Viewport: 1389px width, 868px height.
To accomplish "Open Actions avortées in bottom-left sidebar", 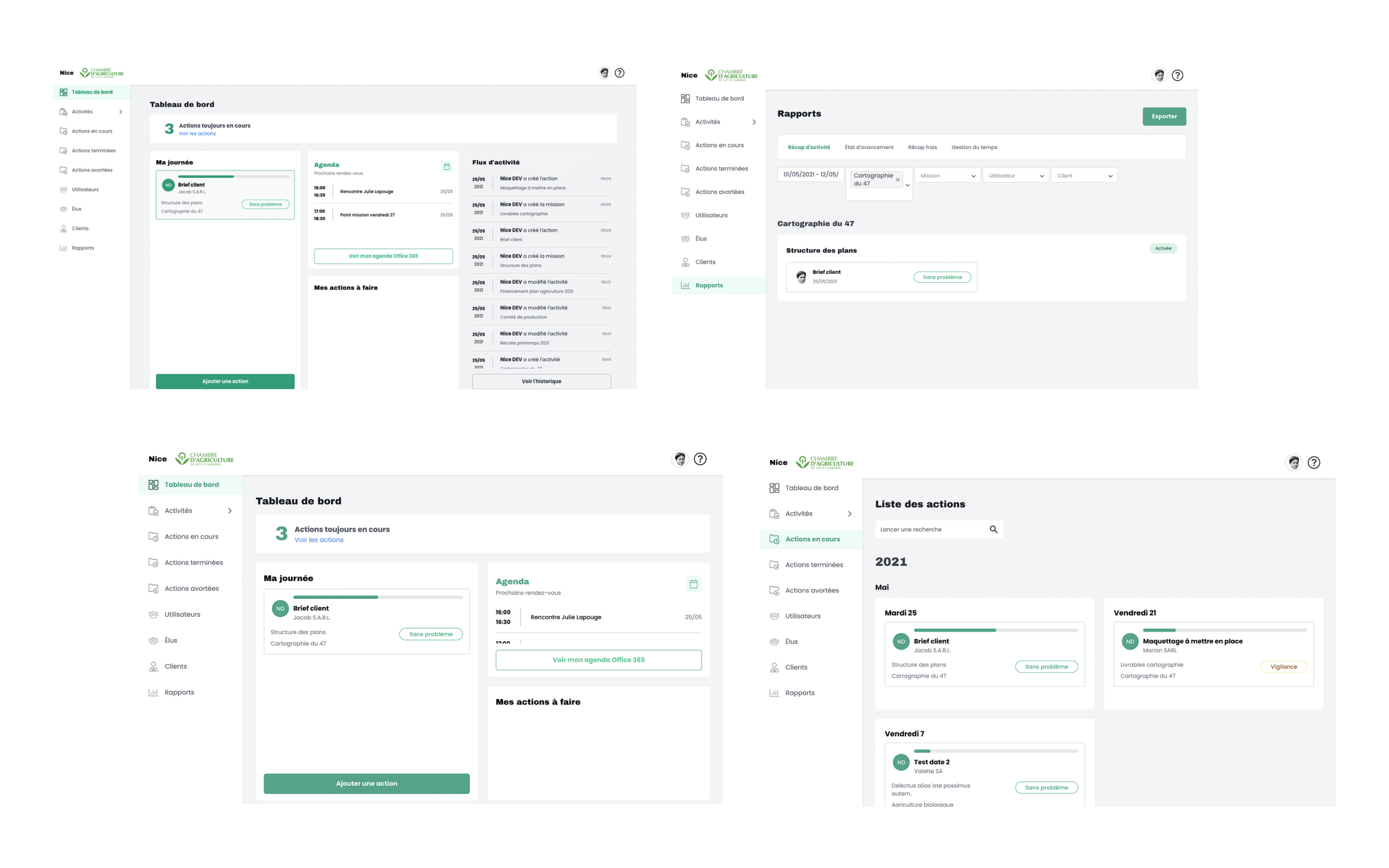I will [x=190, y=589].
